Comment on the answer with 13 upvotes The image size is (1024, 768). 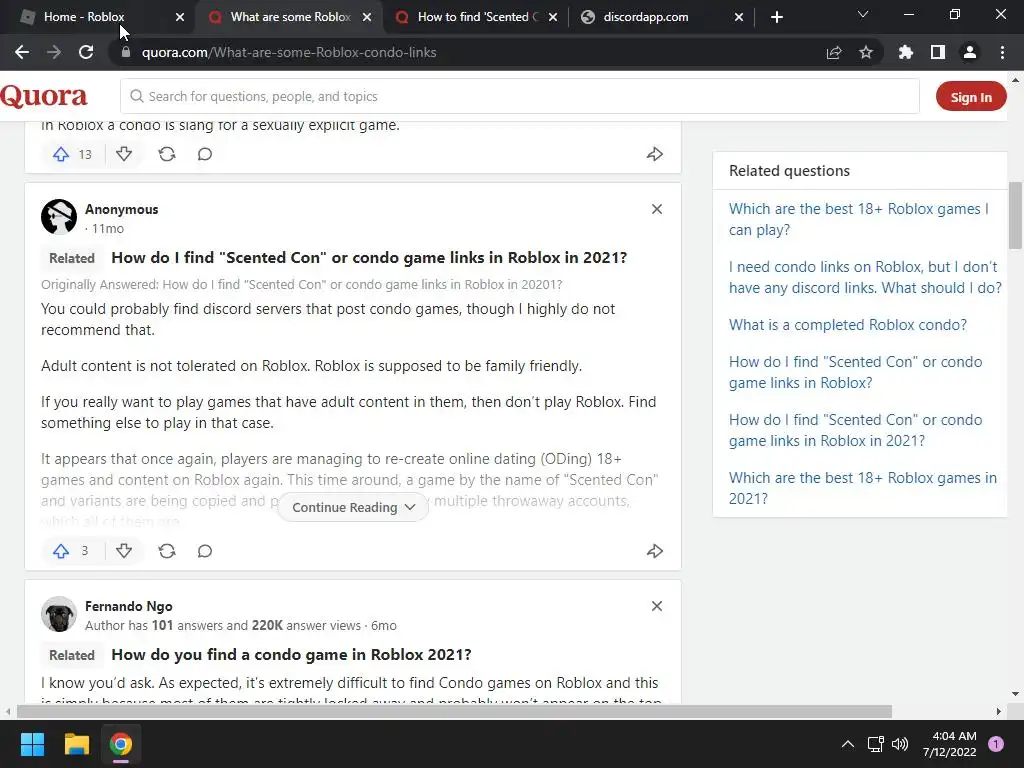tap(205, 154)
